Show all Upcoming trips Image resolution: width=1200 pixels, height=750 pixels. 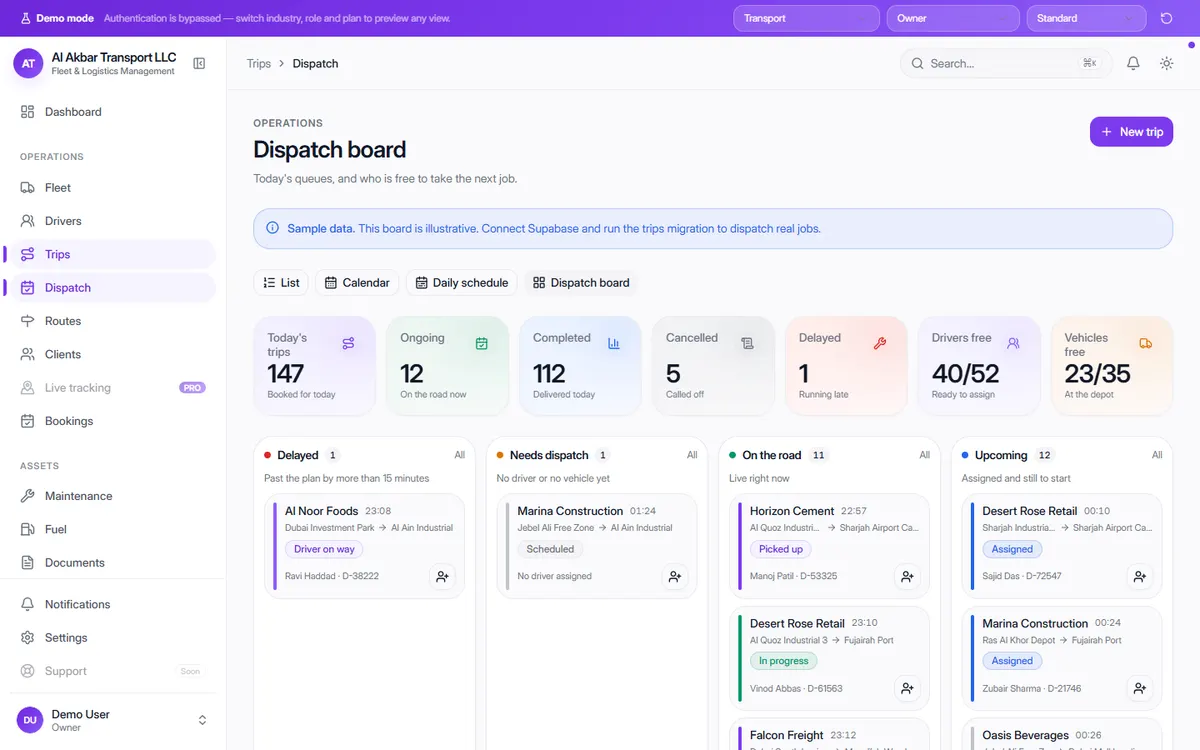pos(1157,455)
